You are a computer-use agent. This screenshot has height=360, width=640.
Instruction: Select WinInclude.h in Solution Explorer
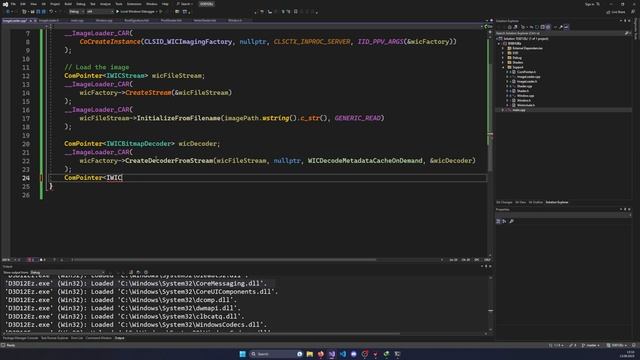[526, 105]
